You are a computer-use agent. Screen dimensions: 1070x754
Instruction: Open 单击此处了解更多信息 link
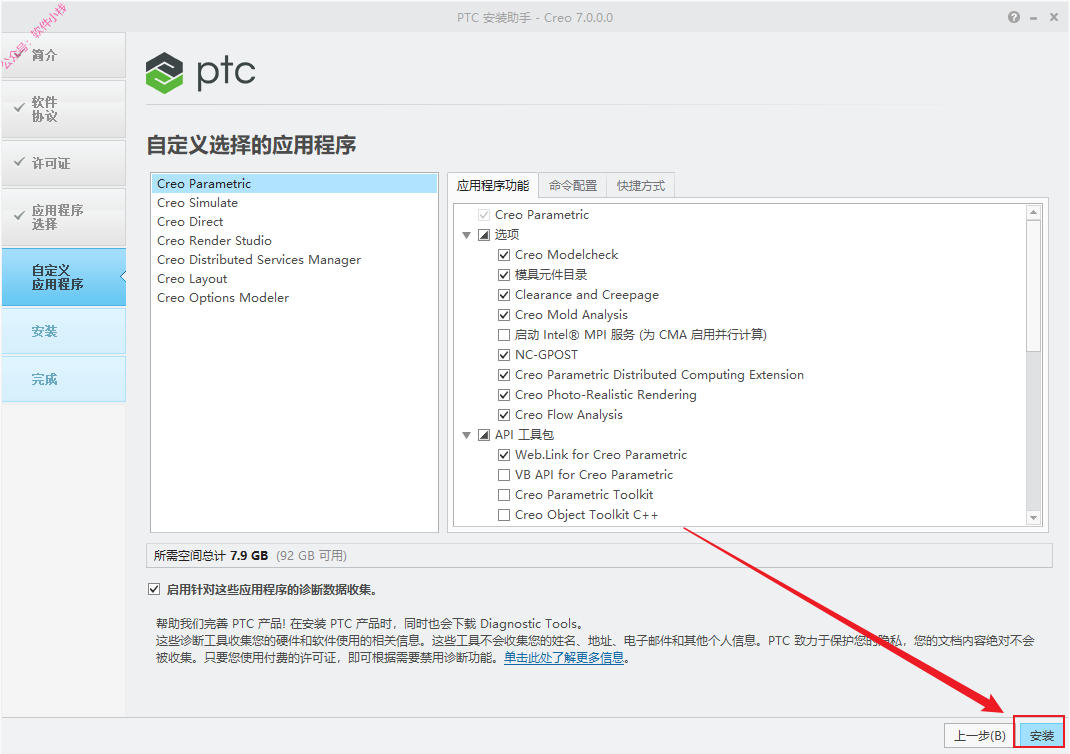pos(564,658)
